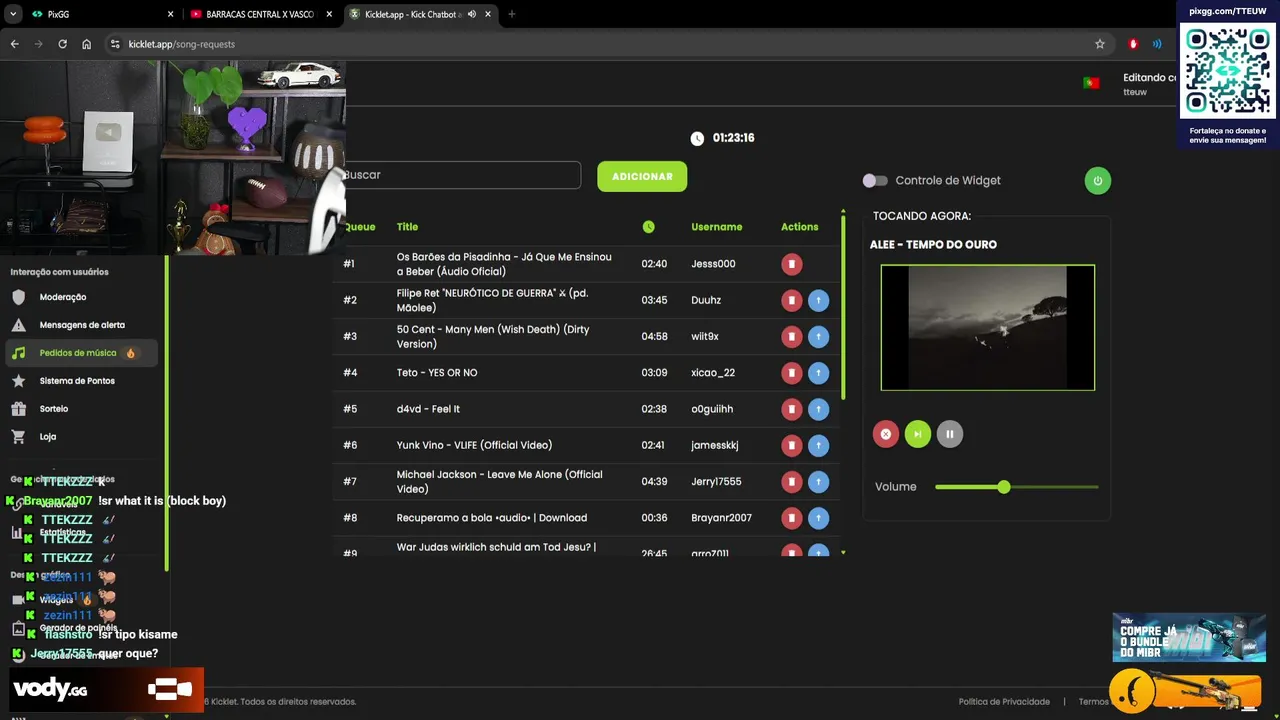Open the browser tab list dropdown
This screenshot has height=720, width=1280.
pos(13,14)
